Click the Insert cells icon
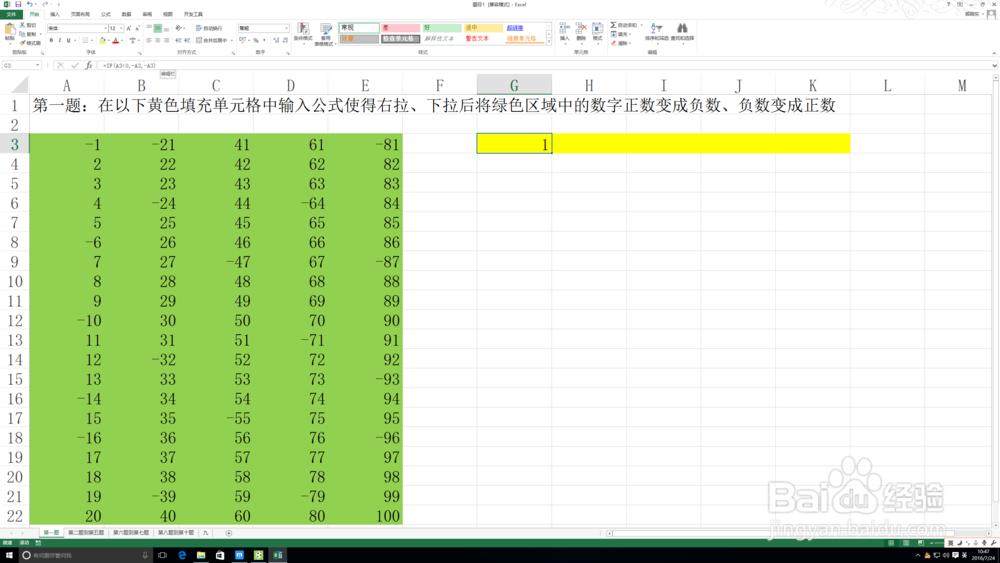 (x=564, y=29)
